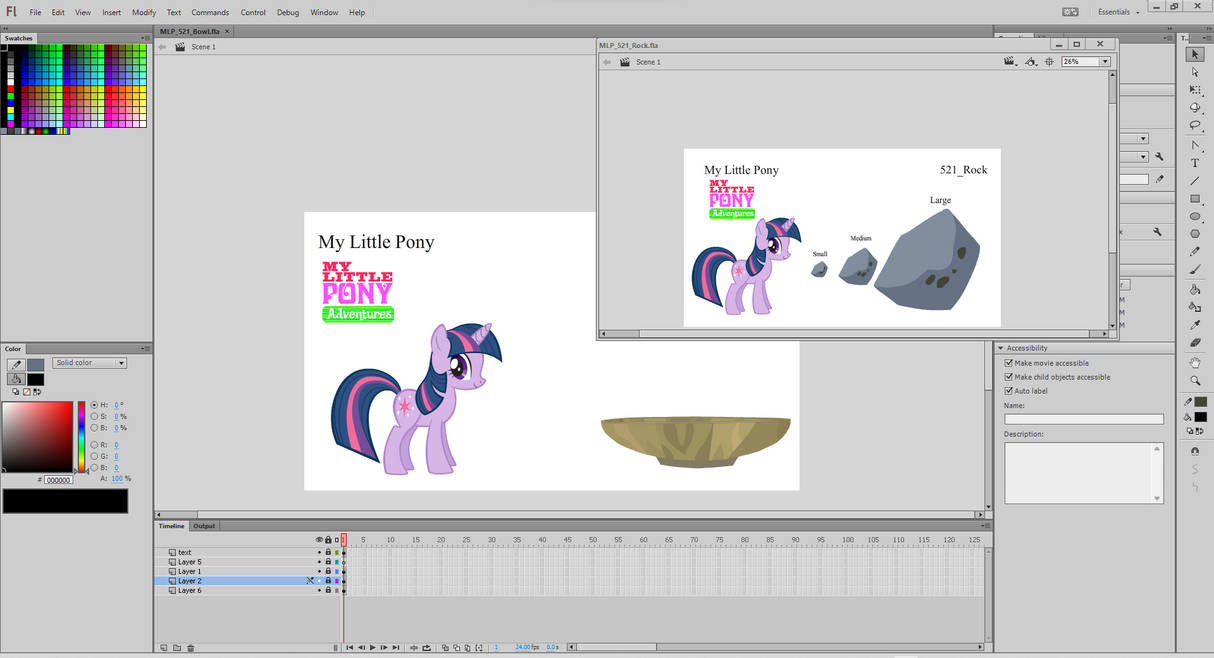This screenshot has height=658, width=1214.
Task: Toggle visibility dot for Layer 5
Action: click(x=320, y=562)
